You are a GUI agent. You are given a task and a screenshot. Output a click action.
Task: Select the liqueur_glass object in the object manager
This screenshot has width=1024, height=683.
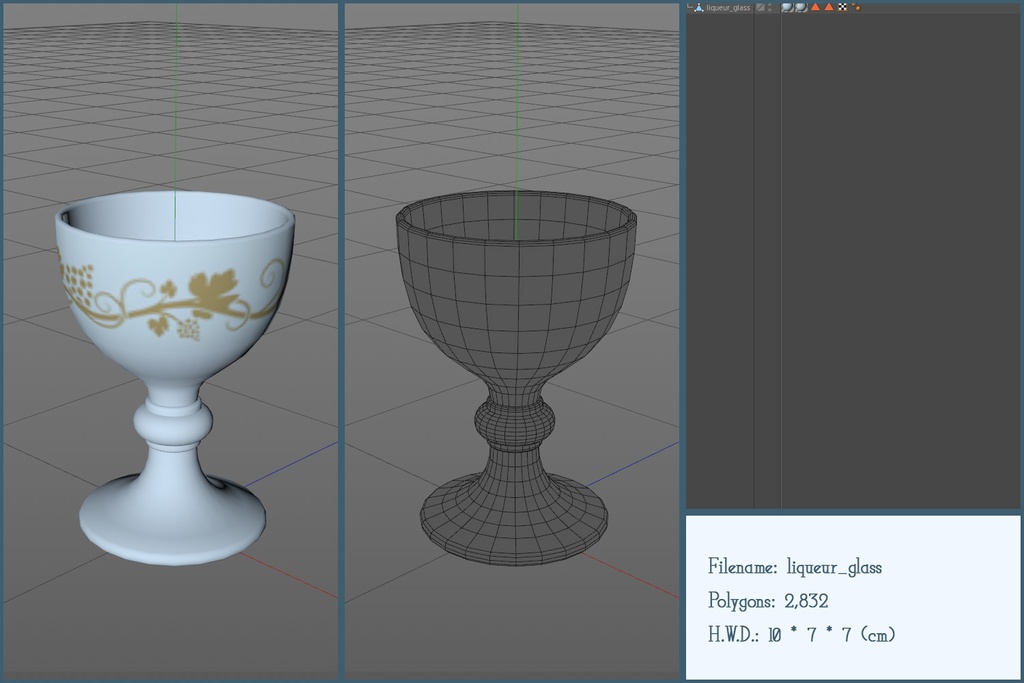point(728,8)
